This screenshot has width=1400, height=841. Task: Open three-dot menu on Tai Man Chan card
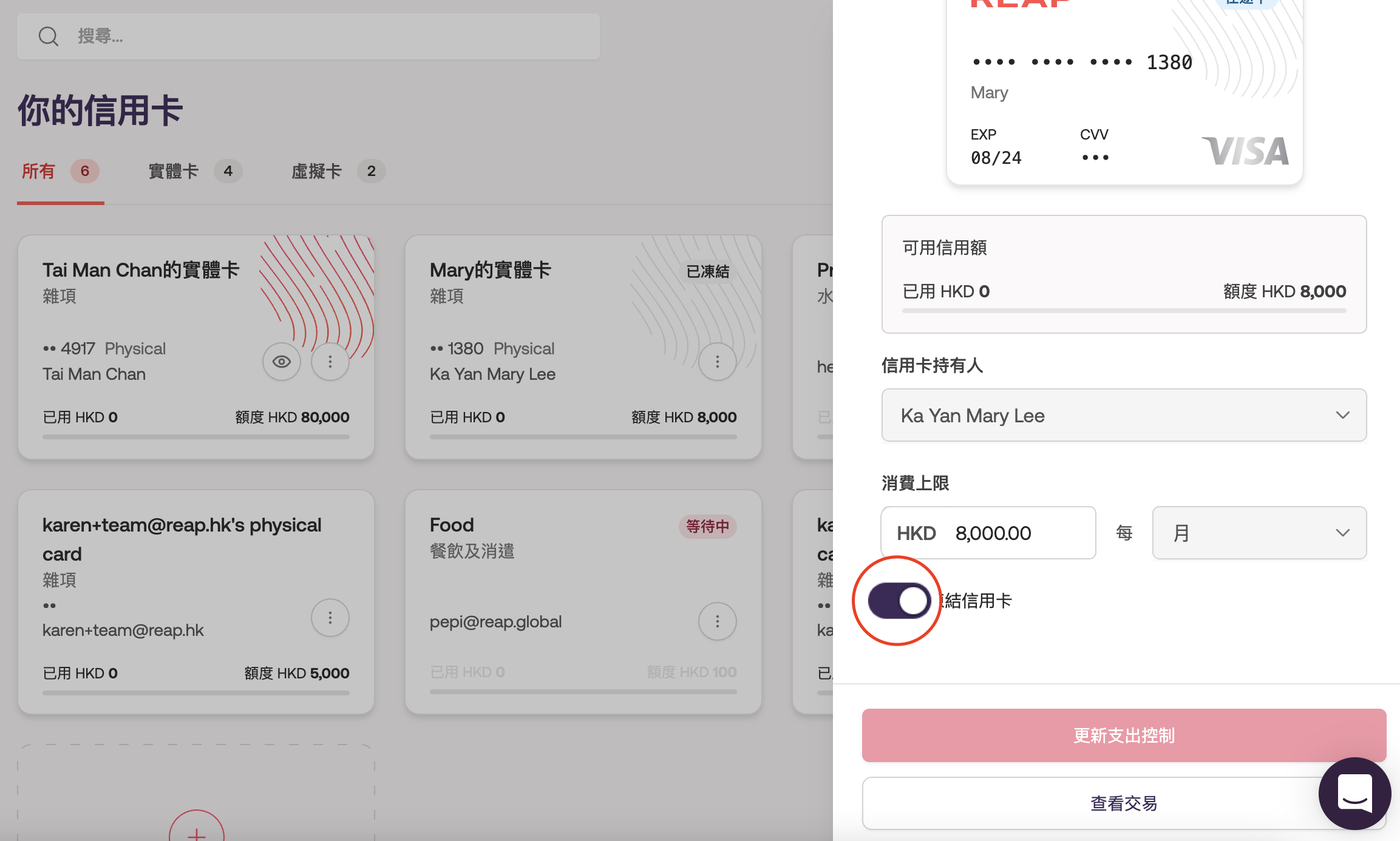[330, 362]
